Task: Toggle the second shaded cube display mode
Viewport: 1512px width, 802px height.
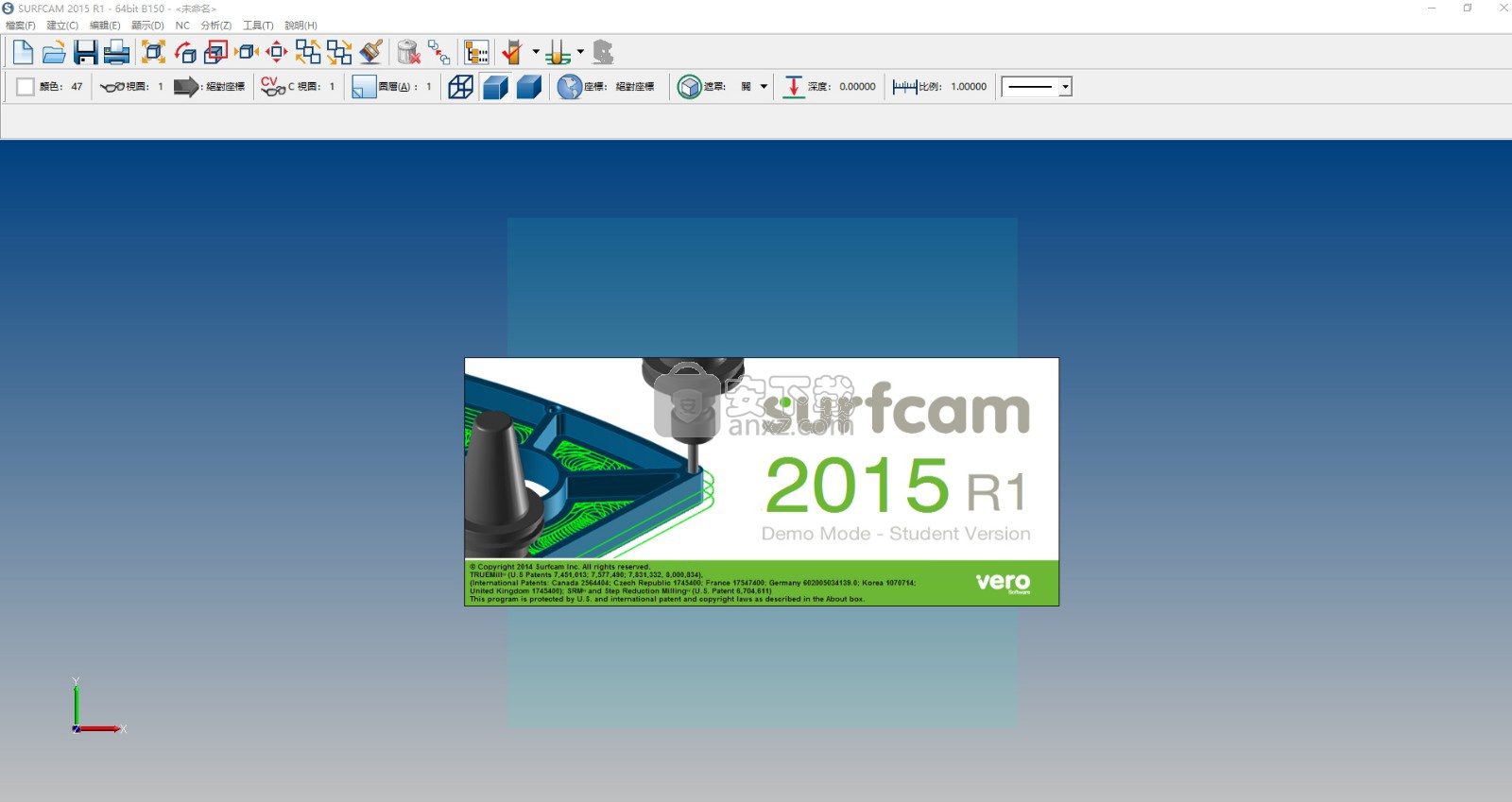Action: pyautogui.click(x=529, y=87)
